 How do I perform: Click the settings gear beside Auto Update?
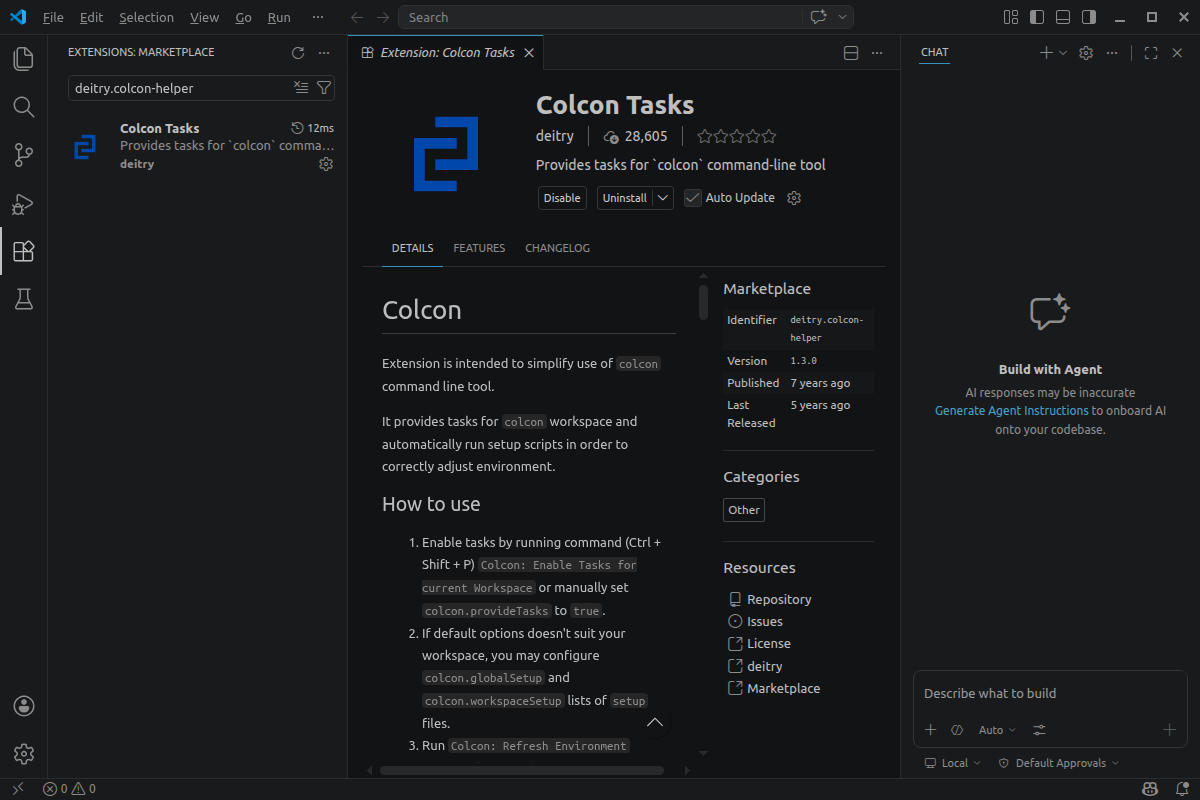[794, 198]
